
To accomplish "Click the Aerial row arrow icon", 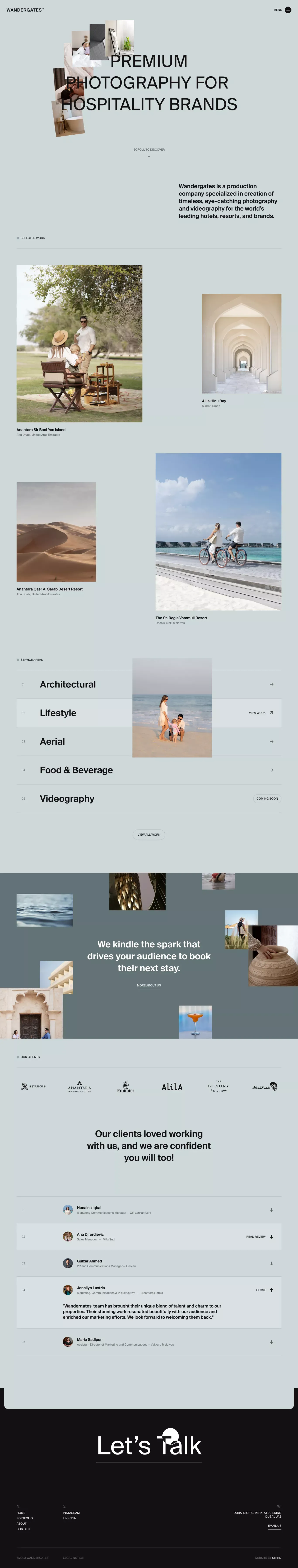I will 271,741.
